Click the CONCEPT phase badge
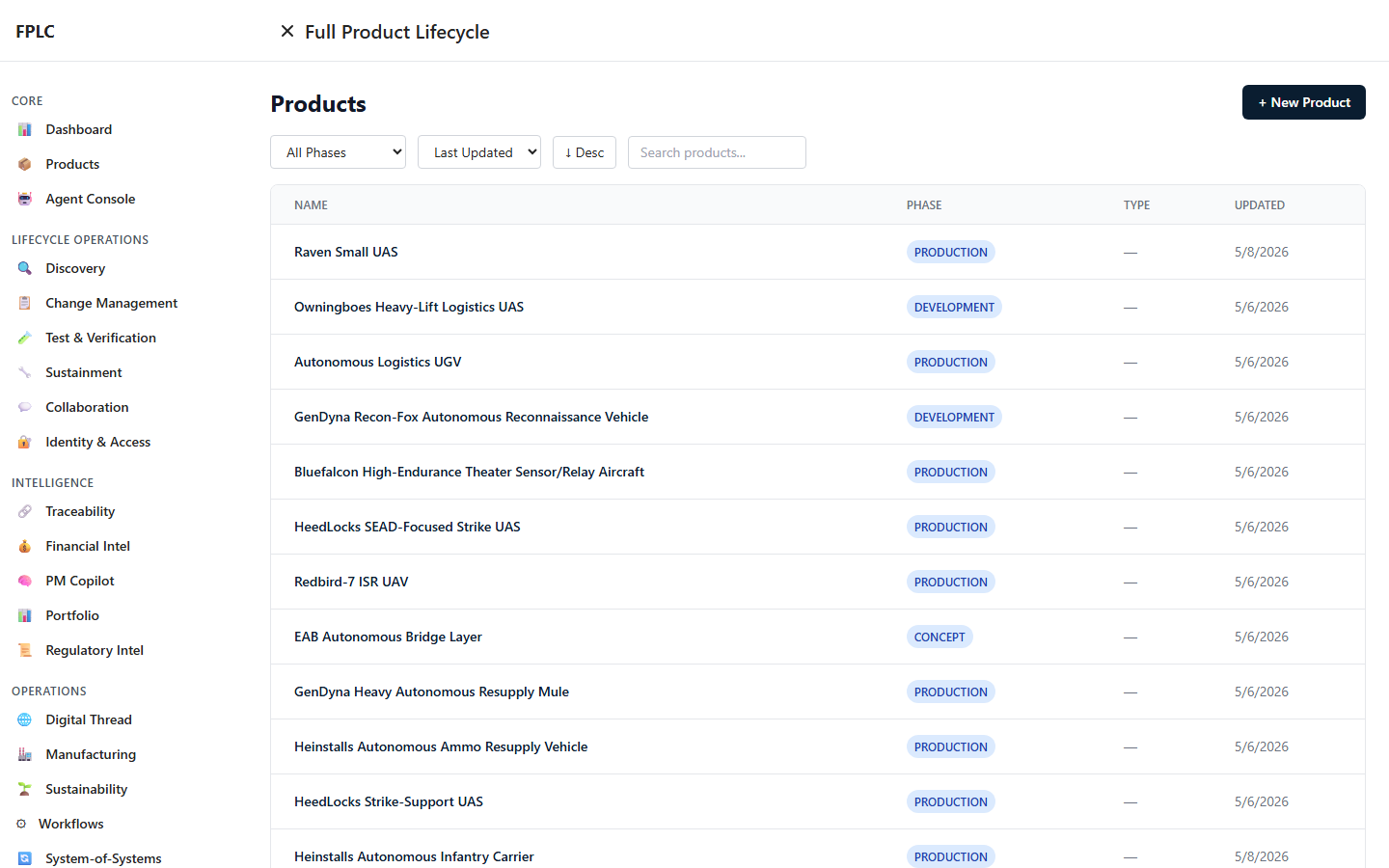 pyautogui.click(x=940, y=637)
